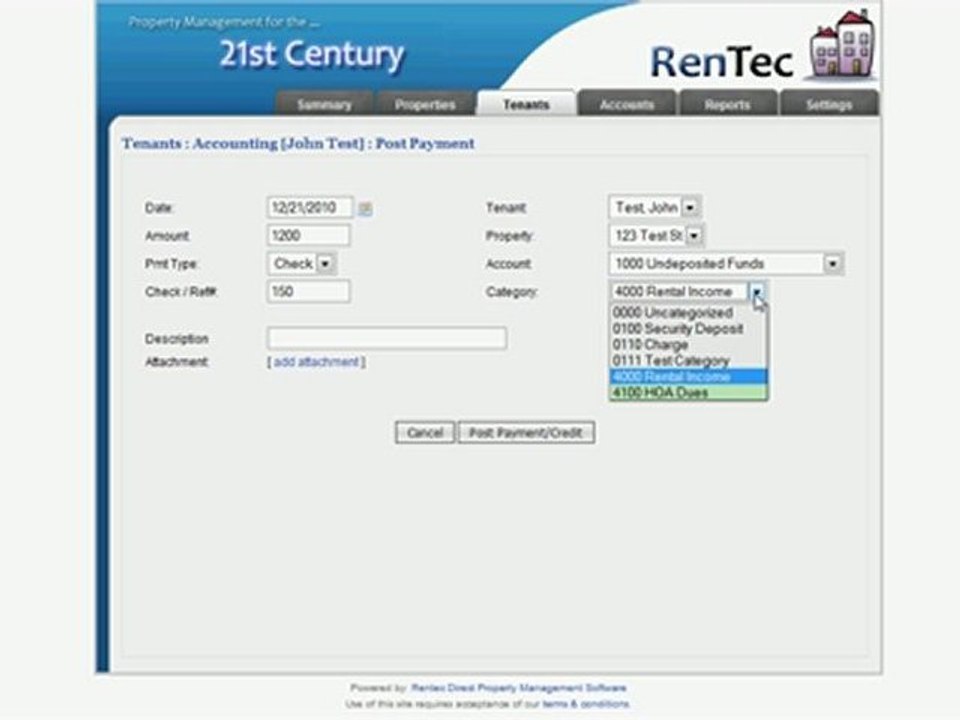Open the Settings tab
The height and width of the screenshot is (720, 960).
coord(828,105)
